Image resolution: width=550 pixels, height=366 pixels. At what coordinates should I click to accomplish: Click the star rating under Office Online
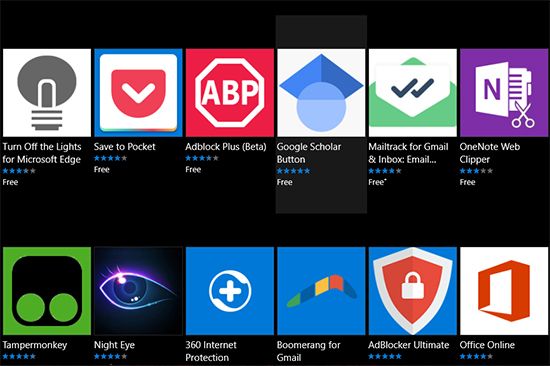[476, 357]
